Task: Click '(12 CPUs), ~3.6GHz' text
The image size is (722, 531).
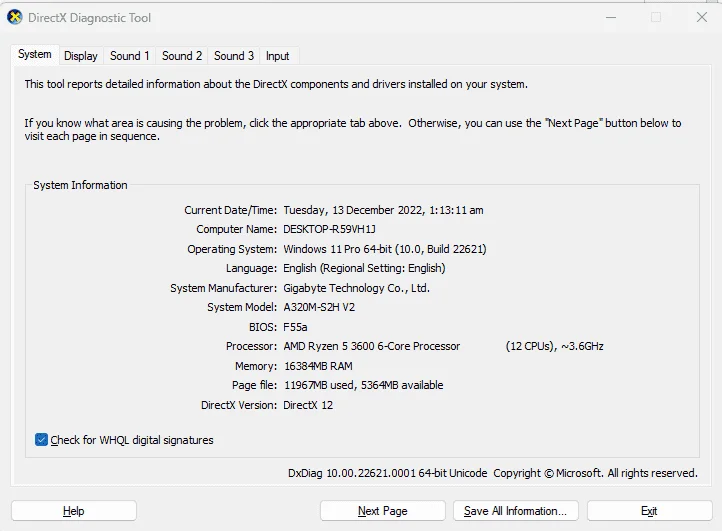Action: click(x=554, y=346)
